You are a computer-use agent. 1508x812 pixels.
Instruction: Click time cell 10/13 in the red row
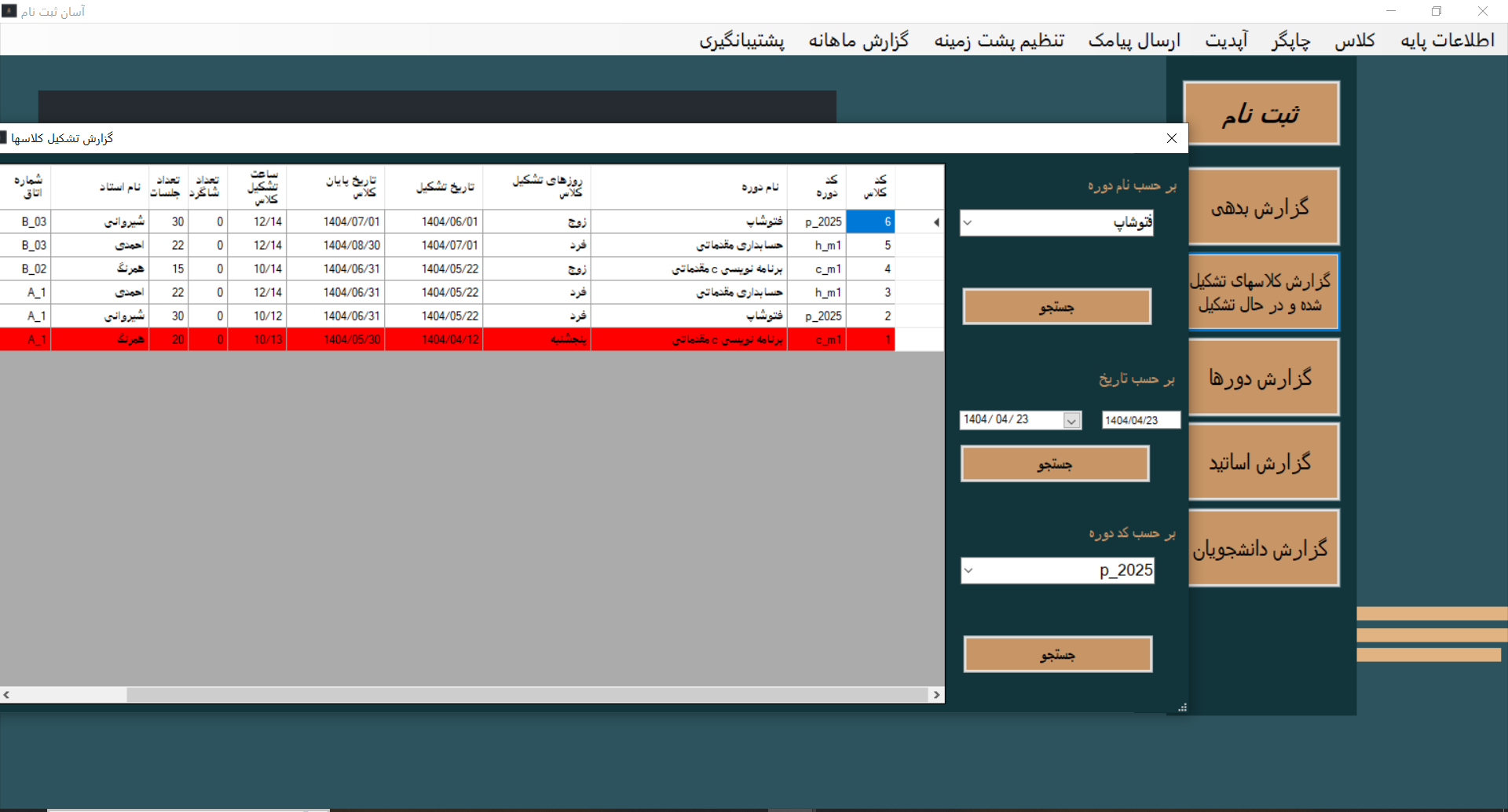258,340
